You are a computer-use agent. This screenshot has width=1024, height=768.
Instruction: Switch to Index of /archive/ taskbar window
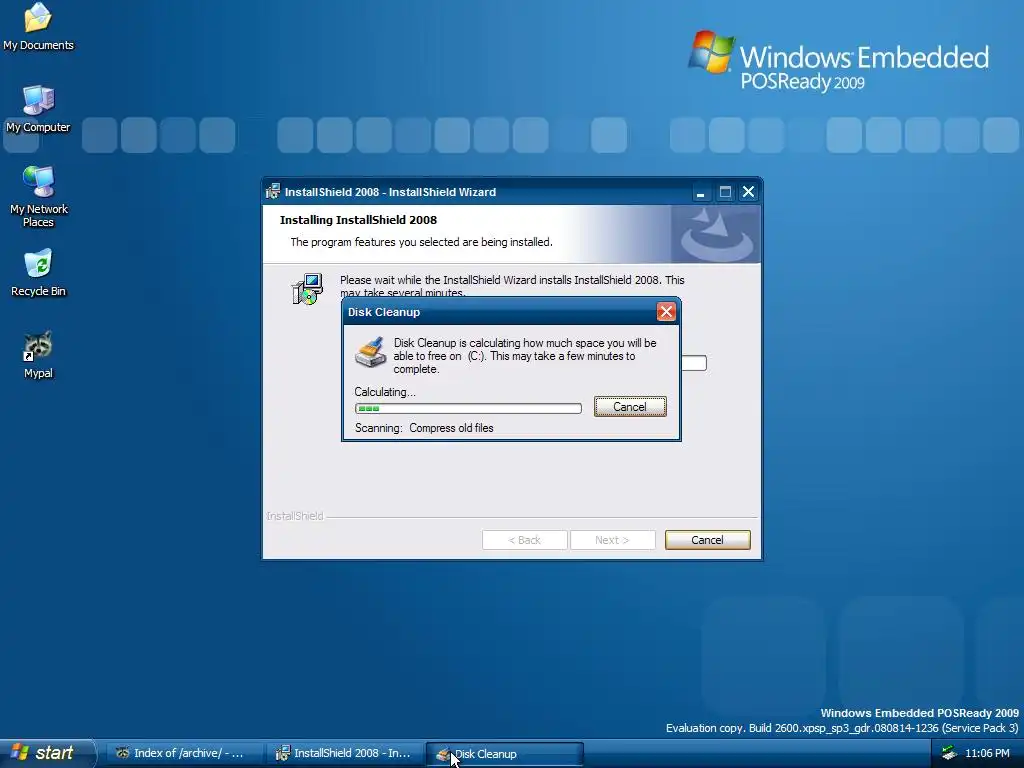tap(185, 754)
